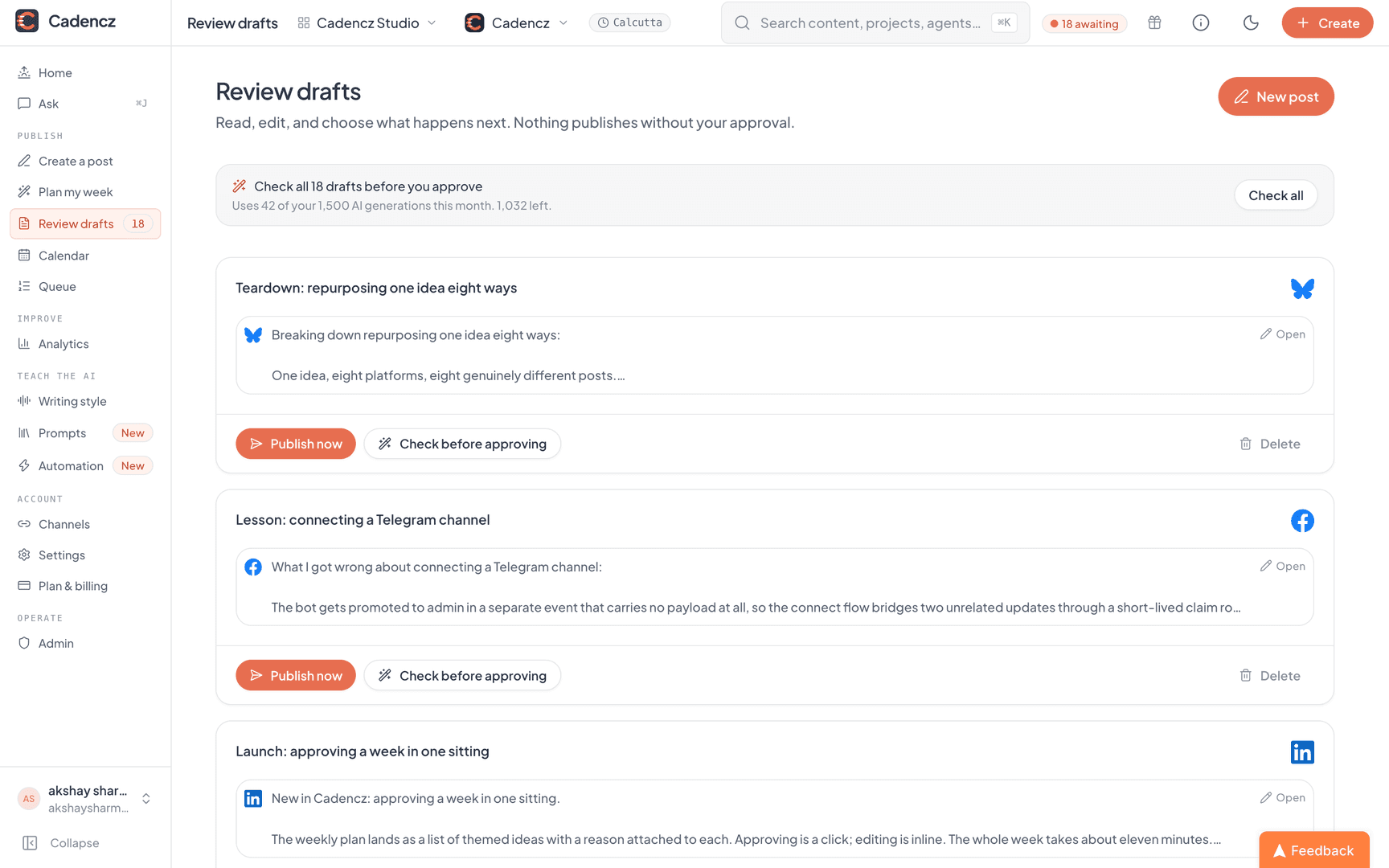Open the Teardown draft for editing

tap(1282, 334)
